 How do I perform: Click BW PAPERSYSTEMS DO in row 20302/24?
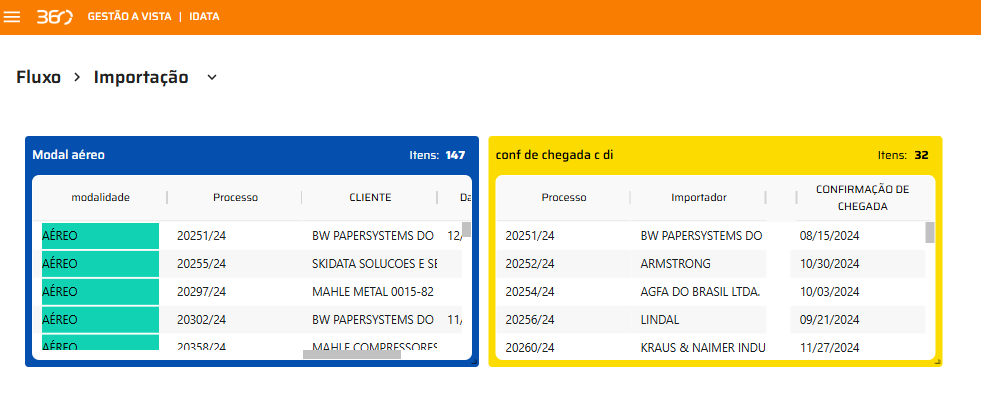point(373,320)
